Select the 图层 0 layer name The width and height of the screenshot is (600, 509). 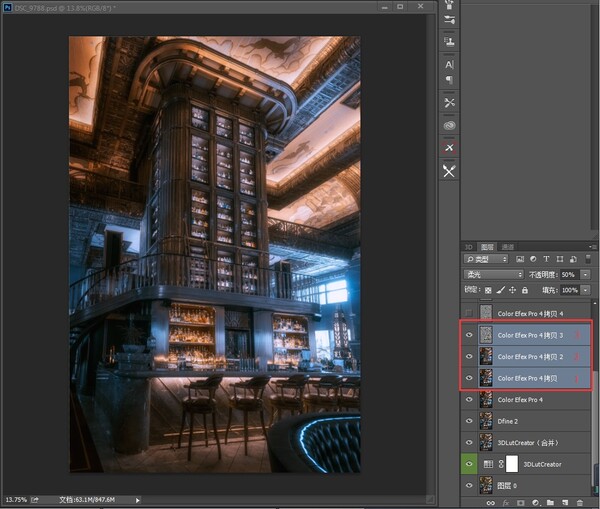507,486
